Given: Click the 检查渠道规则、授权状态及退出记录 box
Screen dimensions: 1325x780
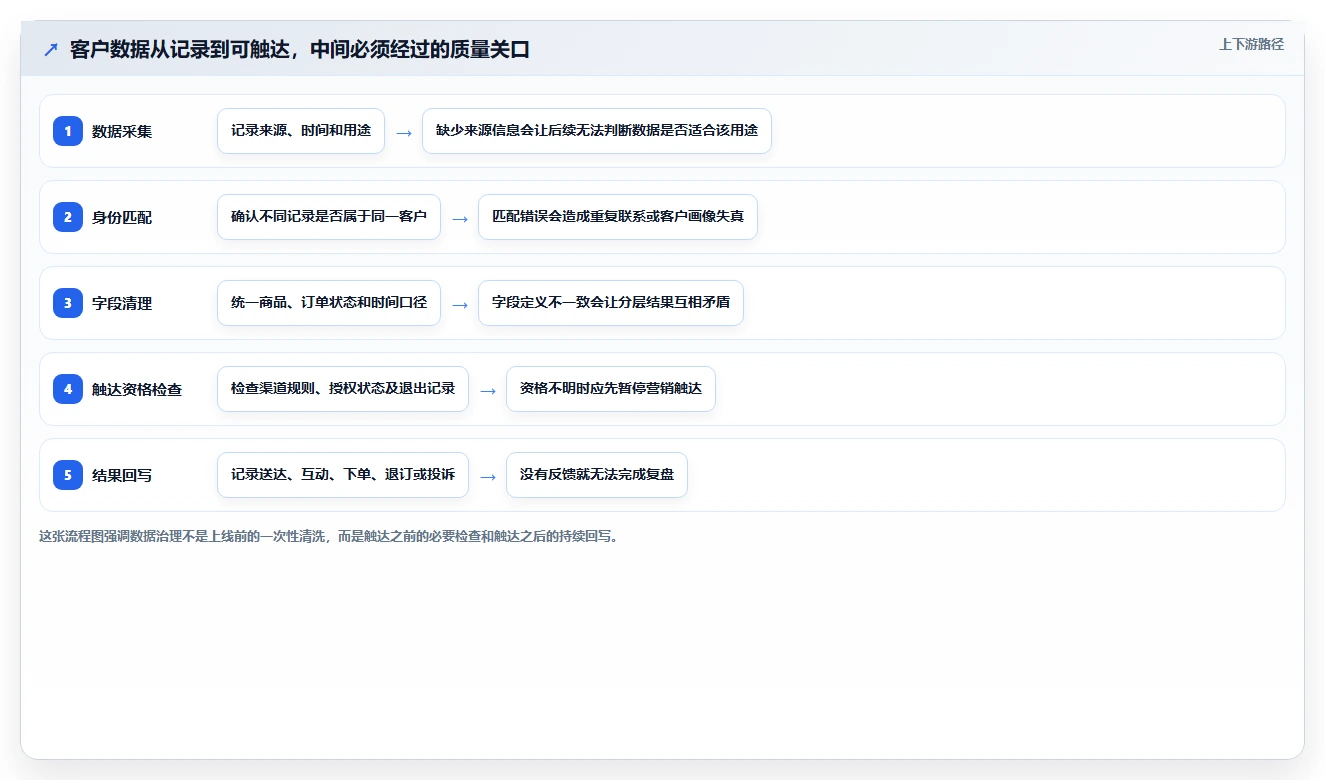Looking at the screenshot, I should point(343,389).
